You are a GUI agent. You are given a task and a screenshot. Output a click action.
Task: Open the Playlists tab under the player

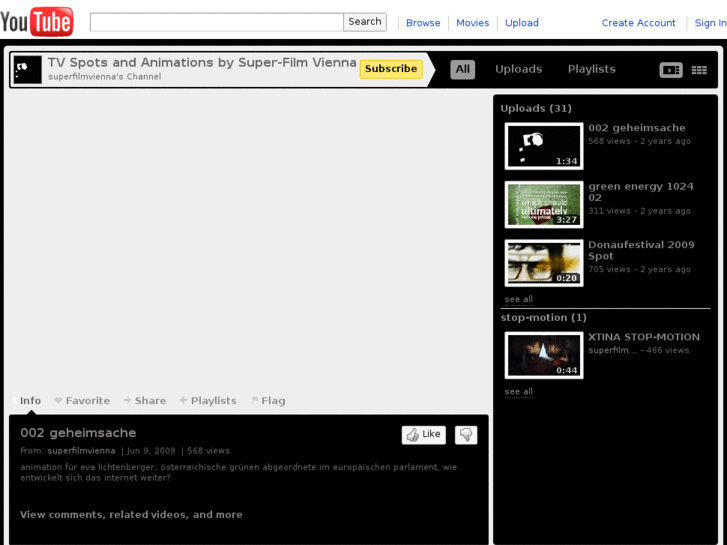(208, 400)
